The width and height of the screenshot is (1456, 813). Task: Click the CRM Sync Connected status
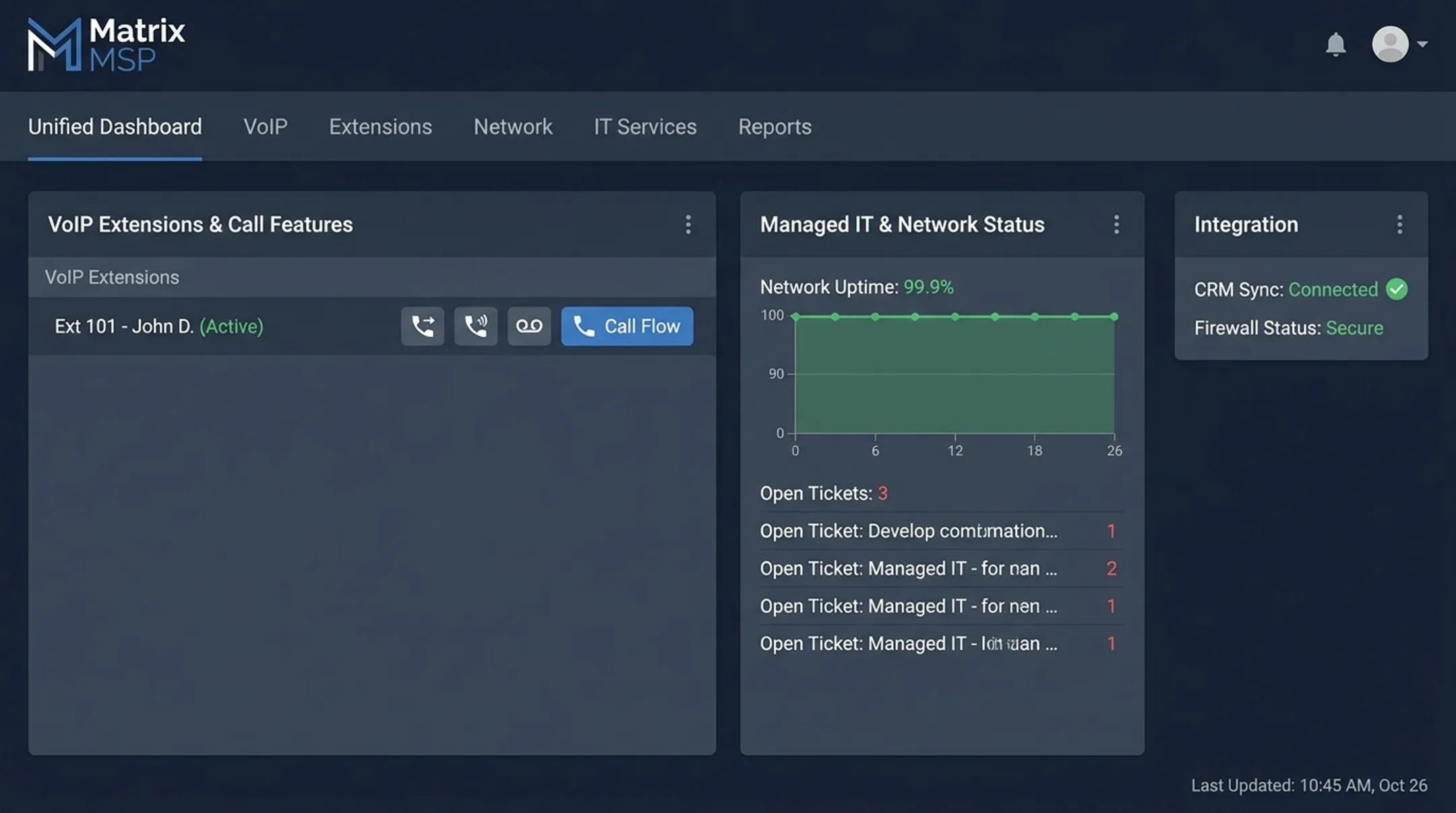pos(1333,289)
